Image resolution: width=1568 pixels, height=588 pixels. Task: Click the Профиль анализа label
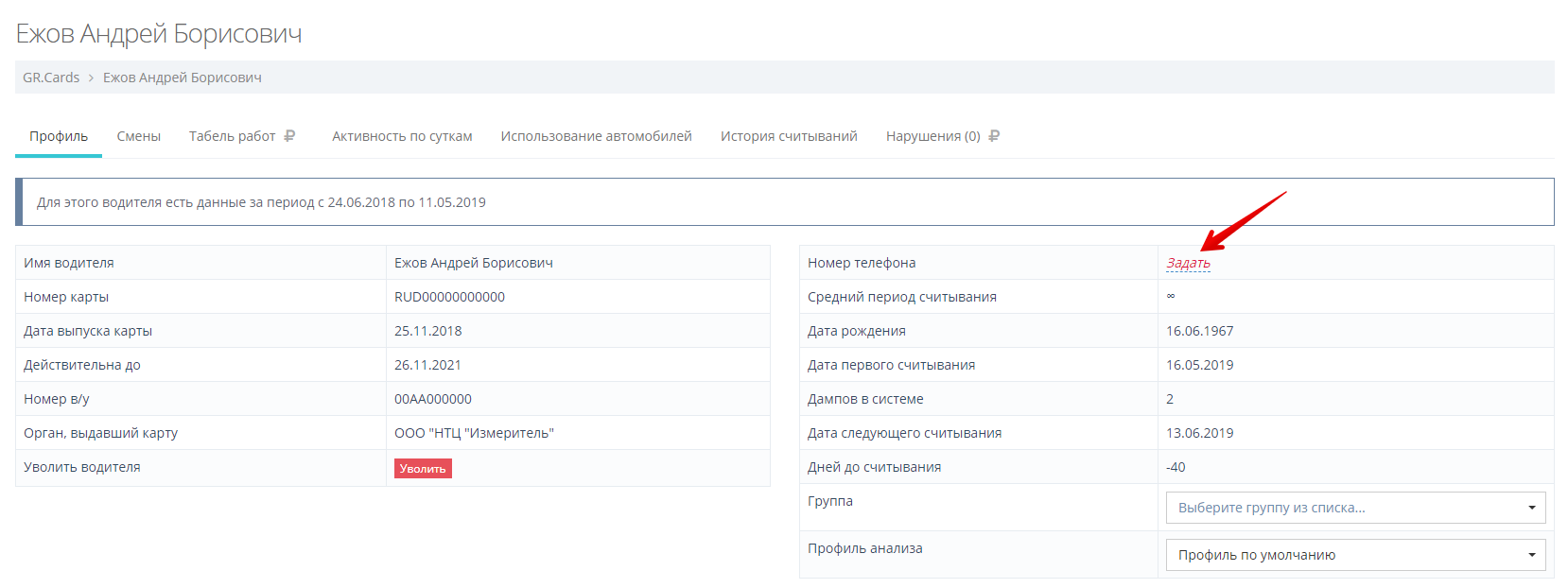pyautogui.click(x=865, y=548)
